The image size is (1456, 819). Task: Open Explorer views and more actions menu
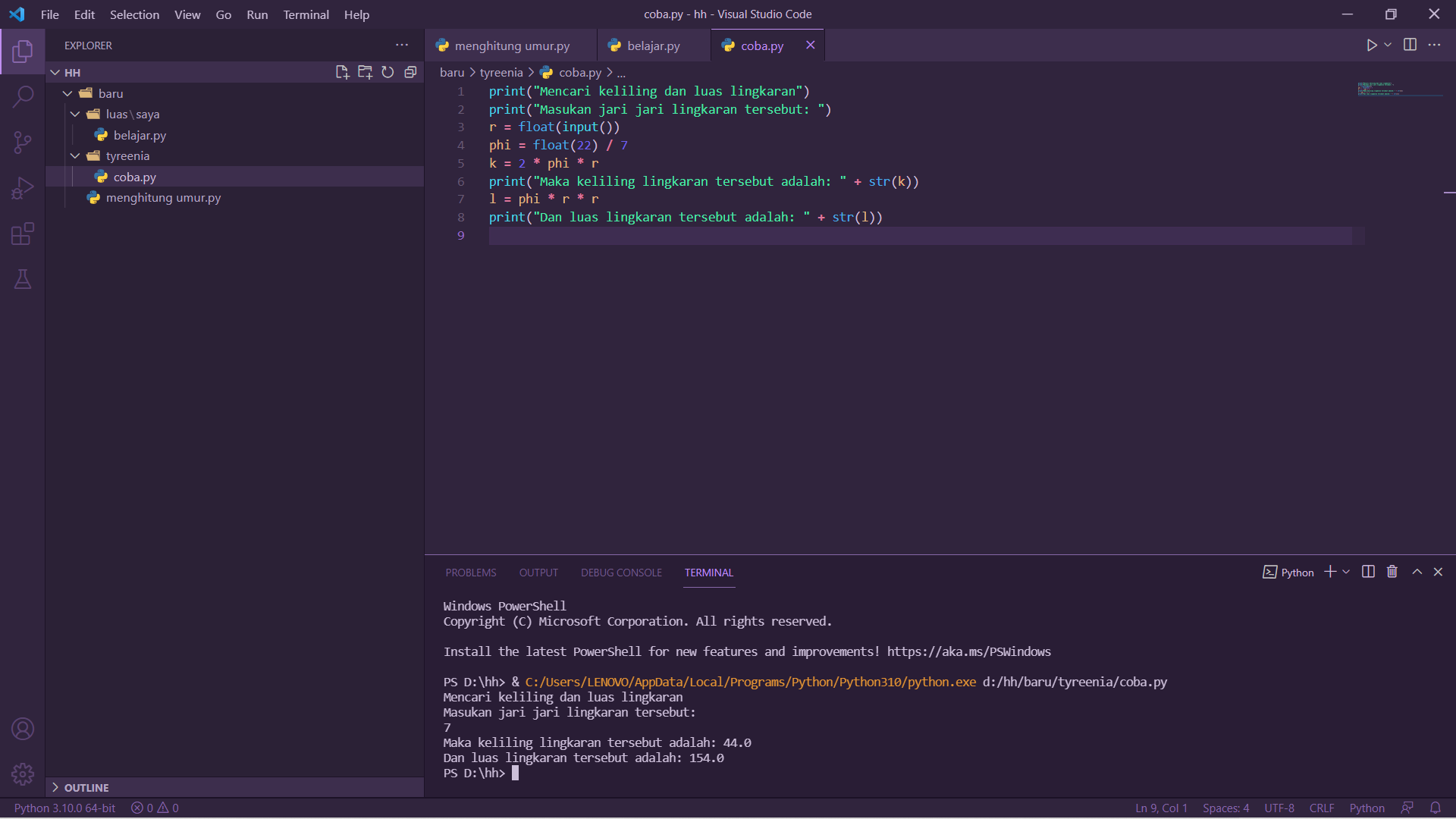[x=402, y=45]
